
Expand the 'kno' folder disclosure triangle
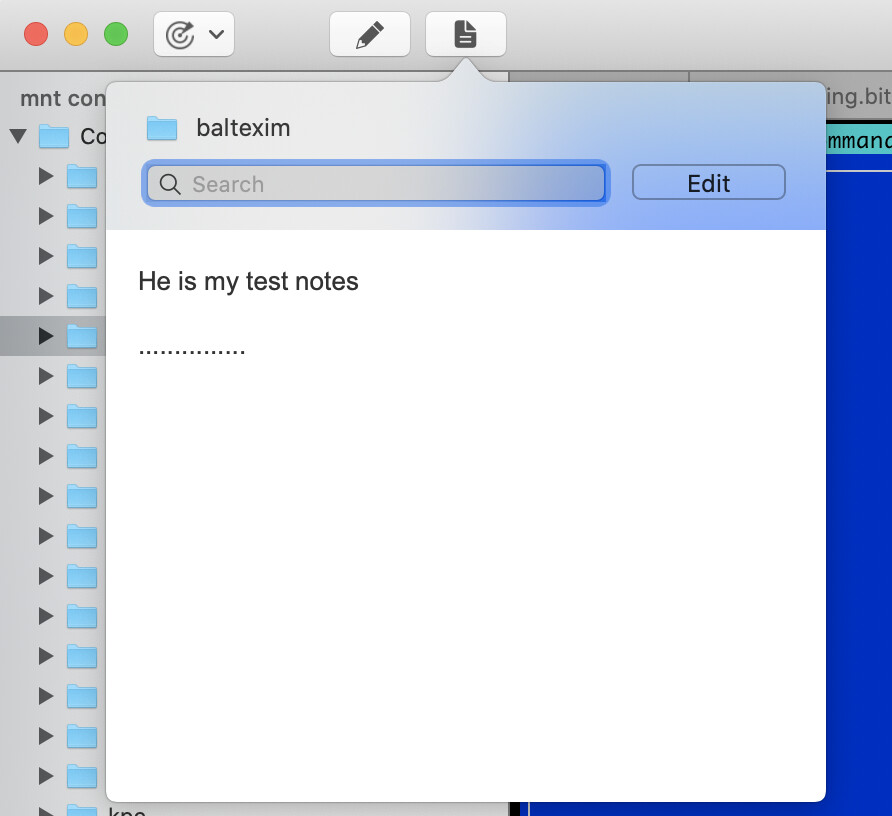(45, 810)
